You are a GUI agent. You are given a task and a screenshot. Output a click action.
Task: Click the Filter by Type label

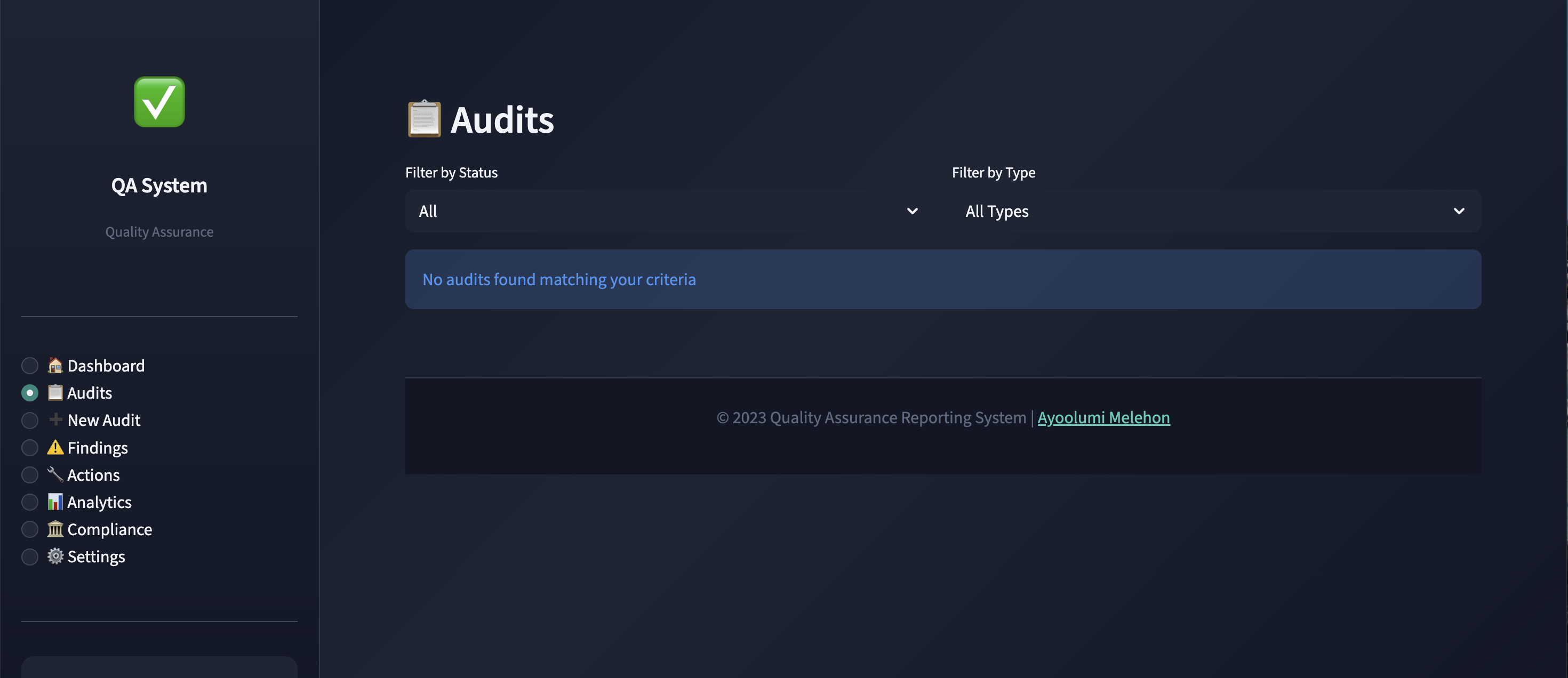(994, 173)
